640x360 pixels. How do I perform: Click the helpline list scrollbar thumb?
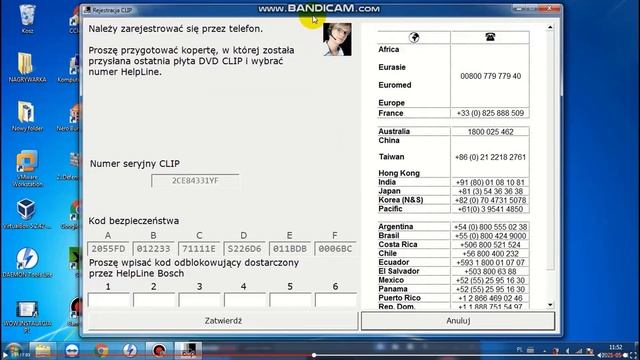pos(550,151)
